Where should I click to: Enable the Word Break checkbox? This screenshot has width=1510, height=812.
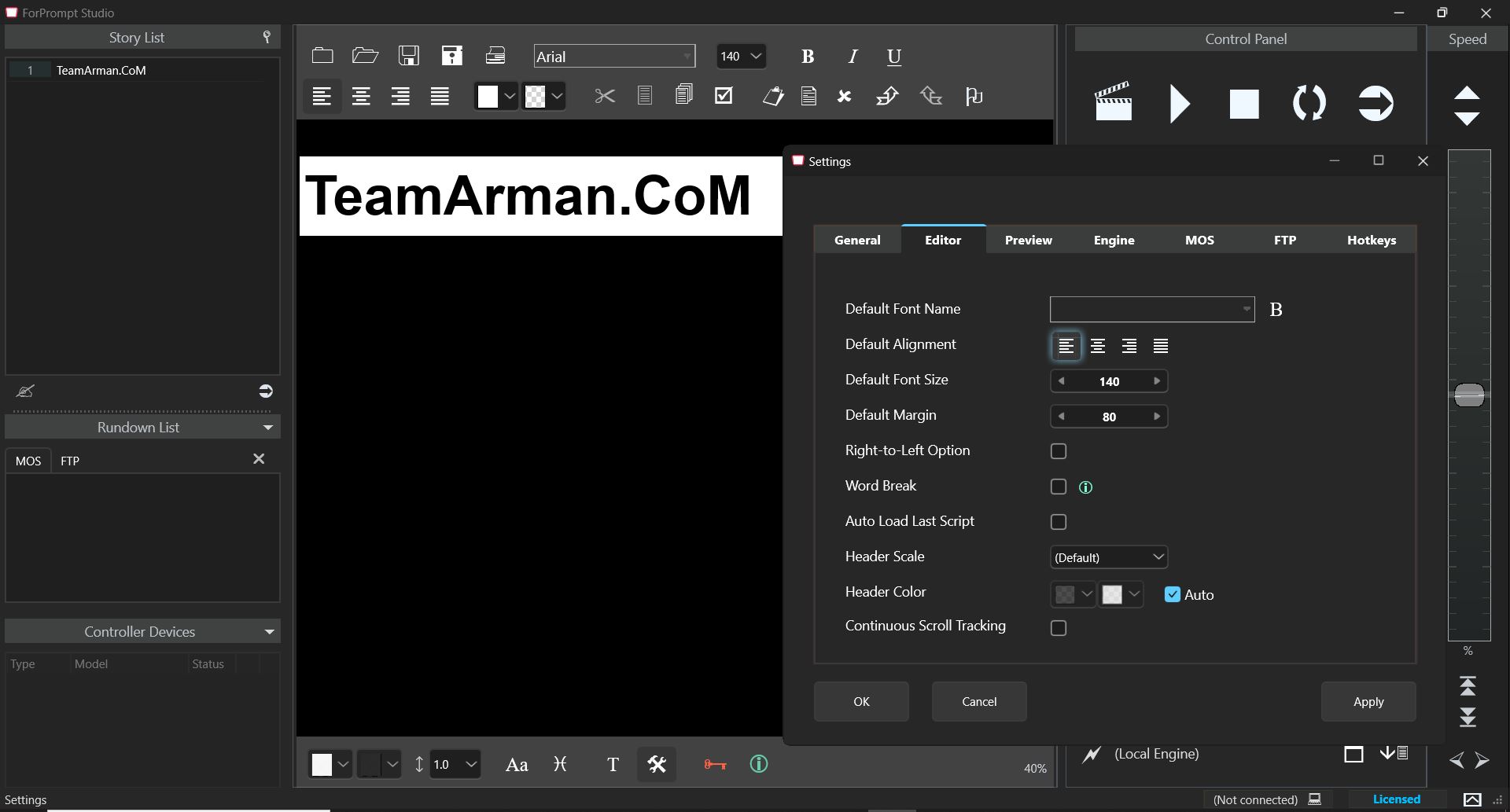(x=1059, y=487)
